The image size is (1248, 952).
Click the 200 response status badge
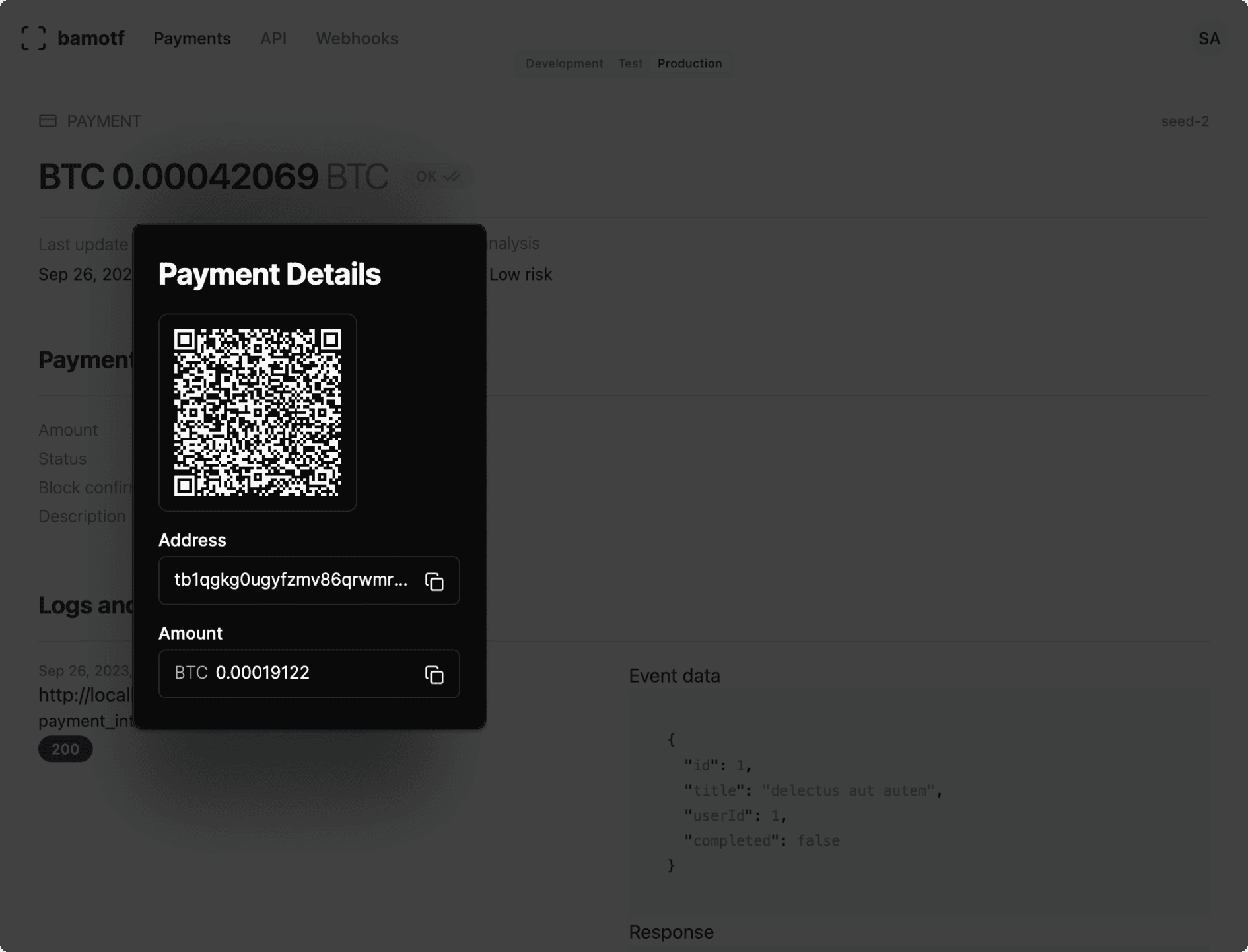65,749
